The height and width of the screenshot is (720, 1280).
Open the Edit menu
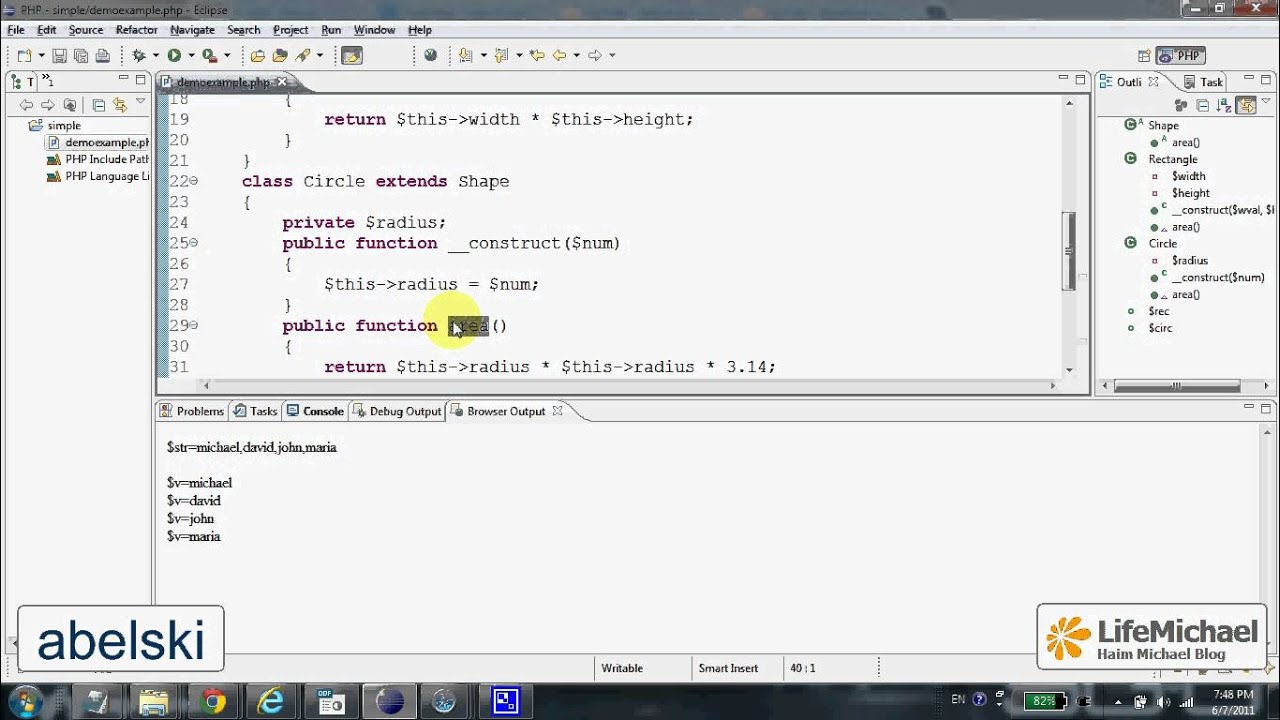point(47,30)
